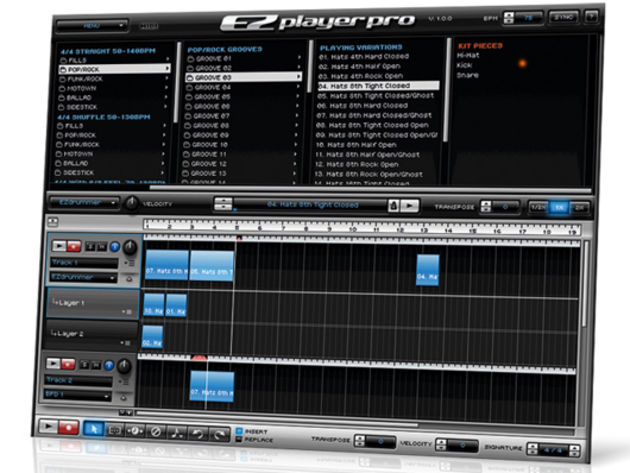630x473 pixels.
Task: Open the EZdrummer dropdown in preview bar
Action: pos(84,203)
